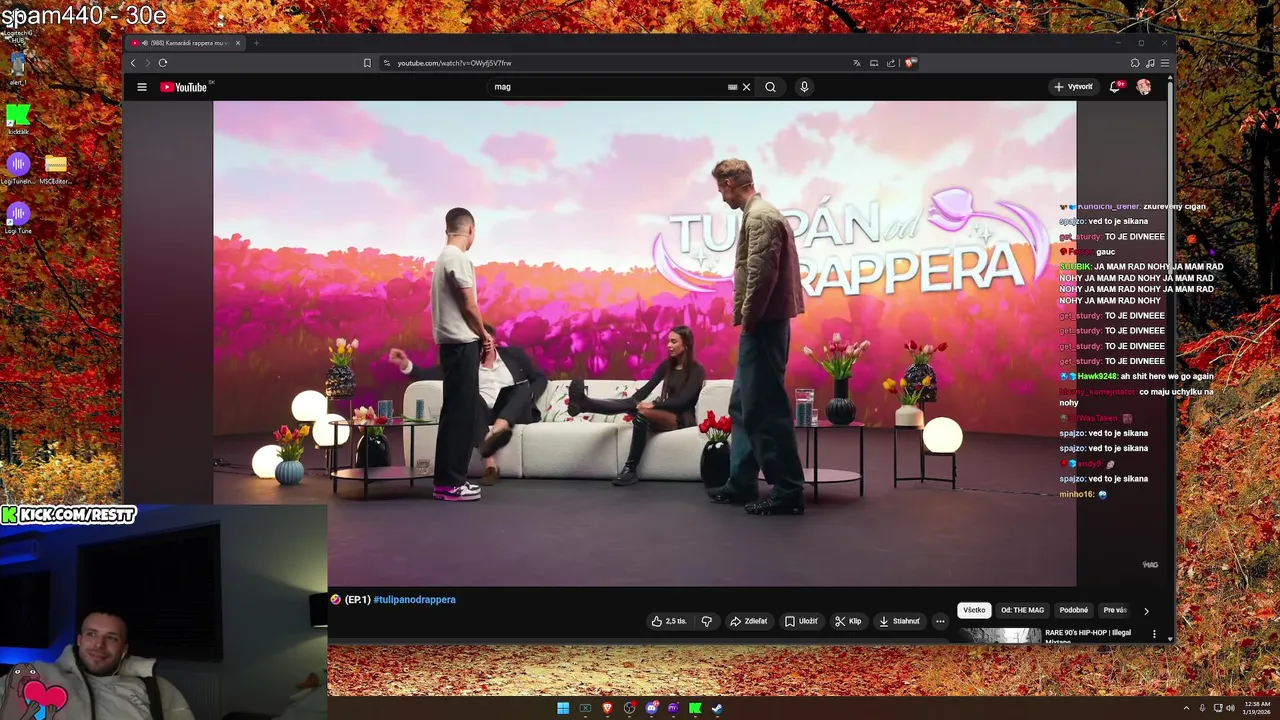Open Brave browser from the taskbar

[607, 708]
